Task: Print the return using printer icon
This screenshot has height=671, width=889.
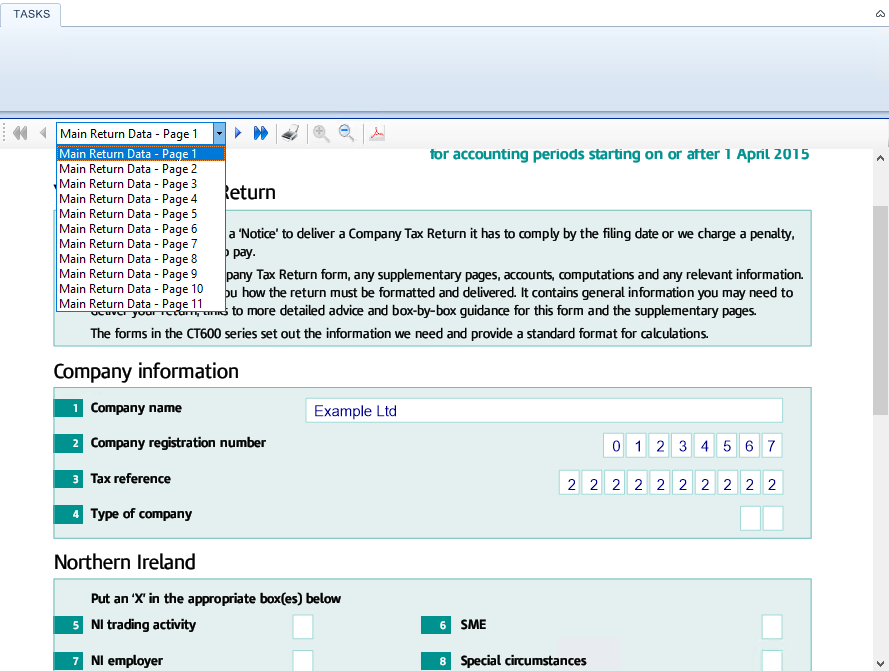Action: point(291,133)
